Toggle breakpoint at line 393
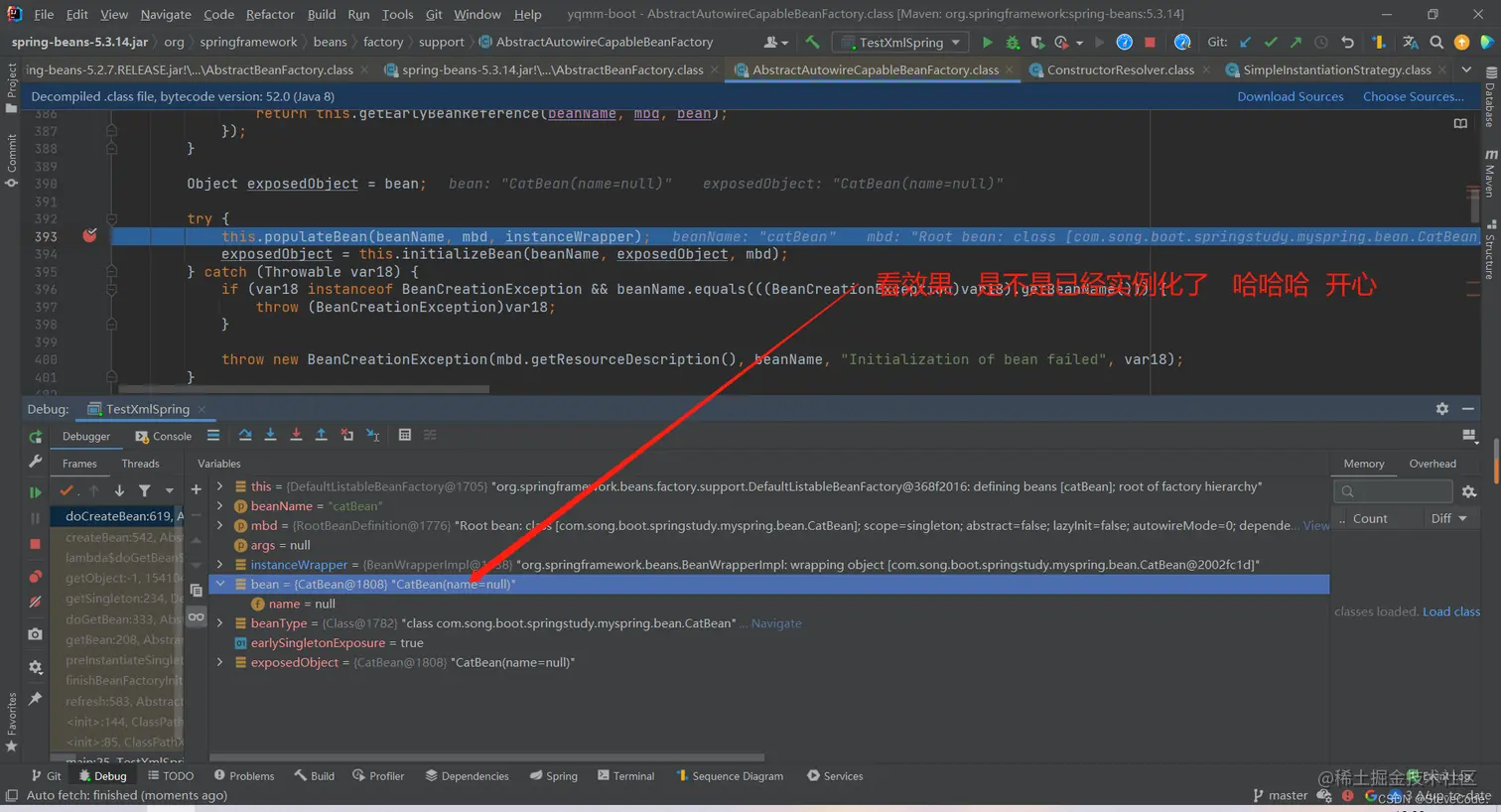 (x=89, y=236)
